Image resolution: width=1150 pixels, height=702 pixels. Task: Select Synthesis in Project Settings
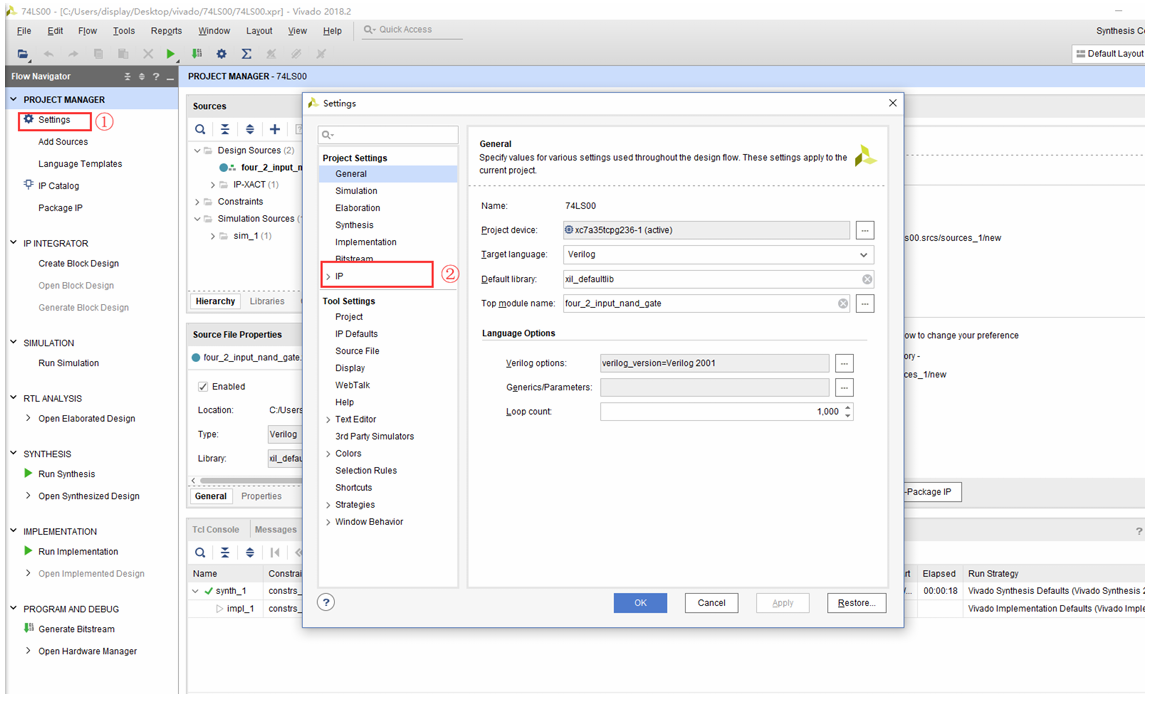click(354, 225)
